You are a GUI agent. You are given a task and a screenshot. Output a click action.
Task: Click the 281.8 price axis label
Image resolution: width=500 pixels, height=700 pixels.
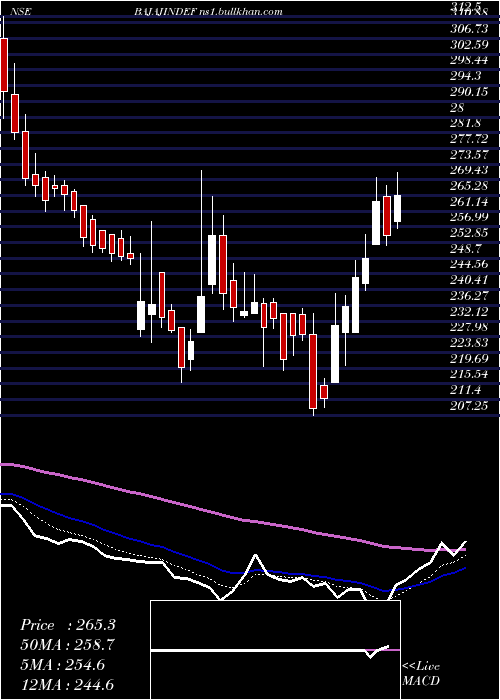[x=467, y=123]
